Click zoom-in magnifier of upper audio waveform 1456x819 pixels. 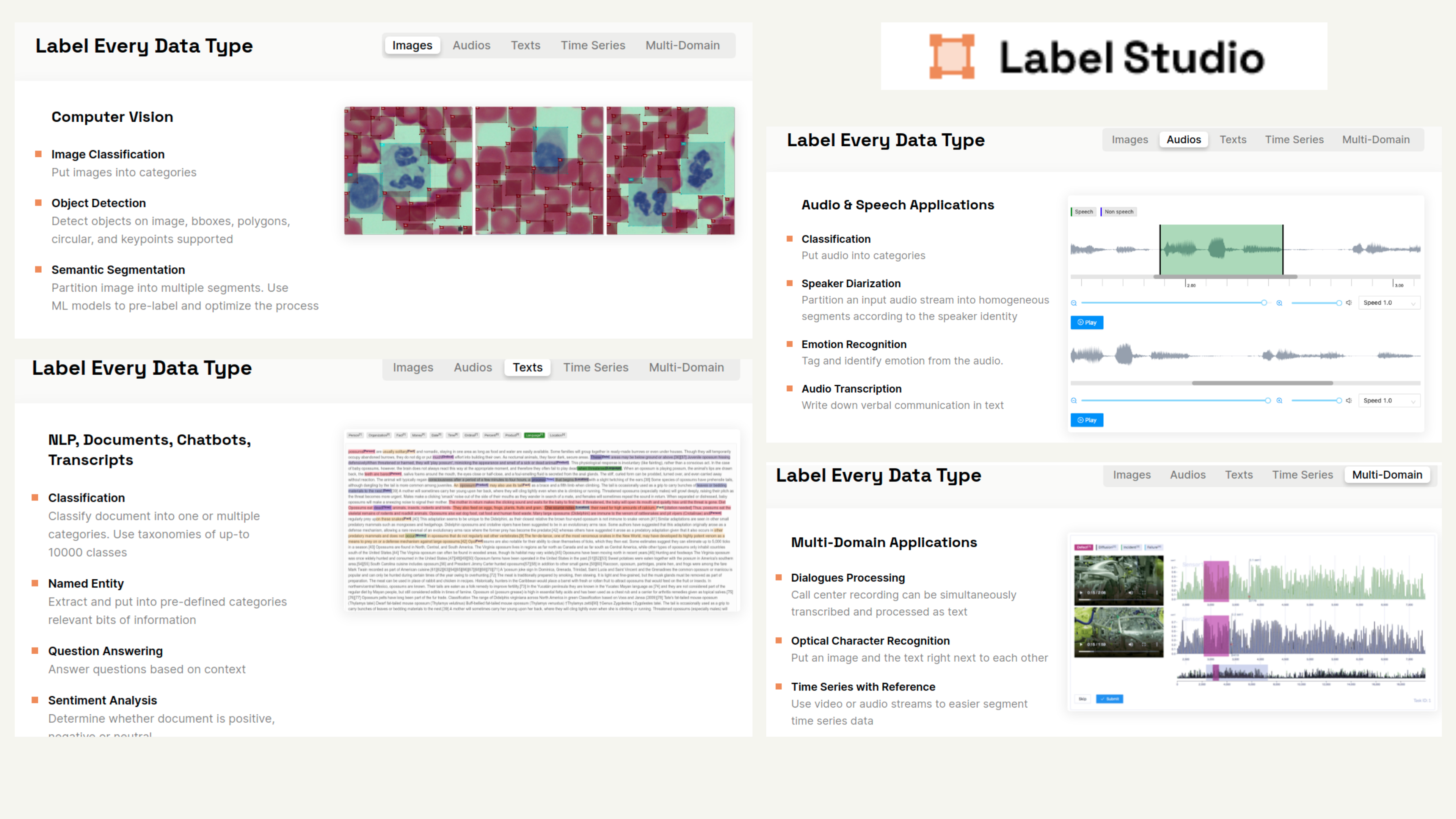(1279, 303)
